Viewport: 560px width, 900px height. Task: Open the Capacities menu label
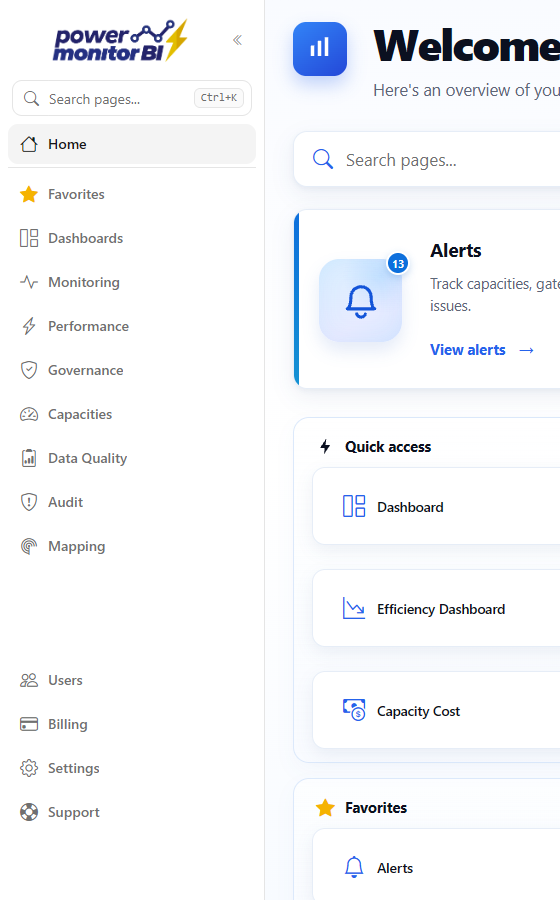(80, 414)
